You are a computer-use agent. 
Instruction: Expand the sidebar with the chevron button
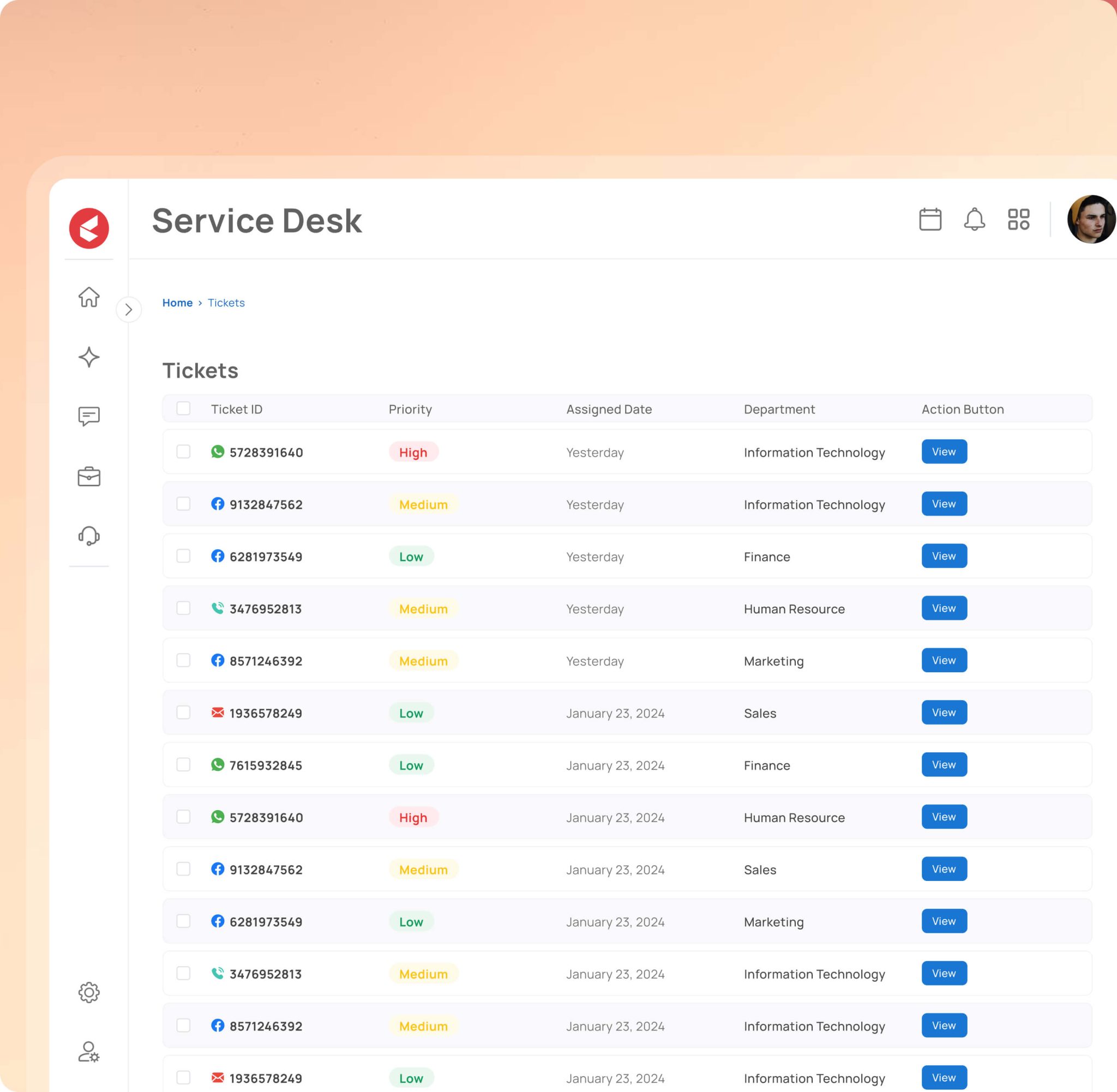(x=129, y=310)
